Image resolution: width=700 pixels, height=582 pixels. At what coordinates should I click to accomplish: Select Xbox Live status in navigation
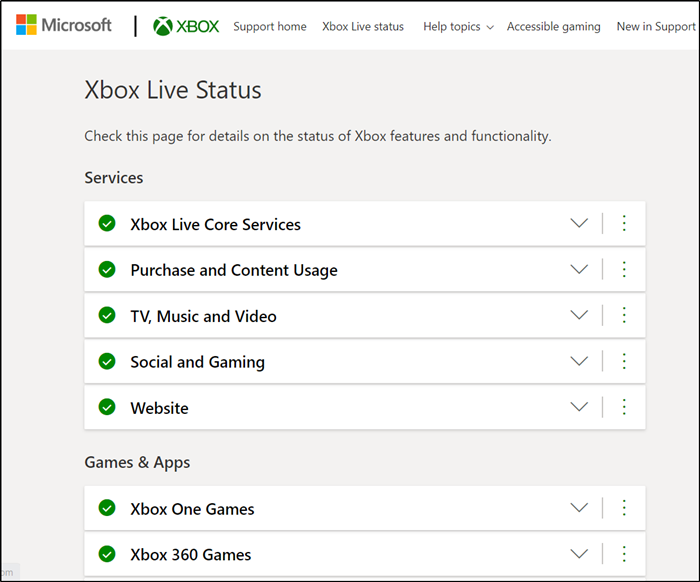[363, 27]
